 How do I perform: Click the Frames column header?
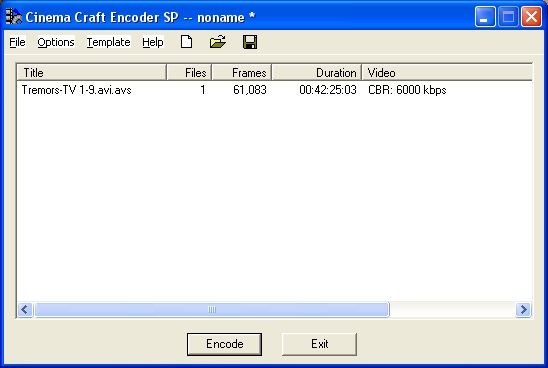[241, 73]
